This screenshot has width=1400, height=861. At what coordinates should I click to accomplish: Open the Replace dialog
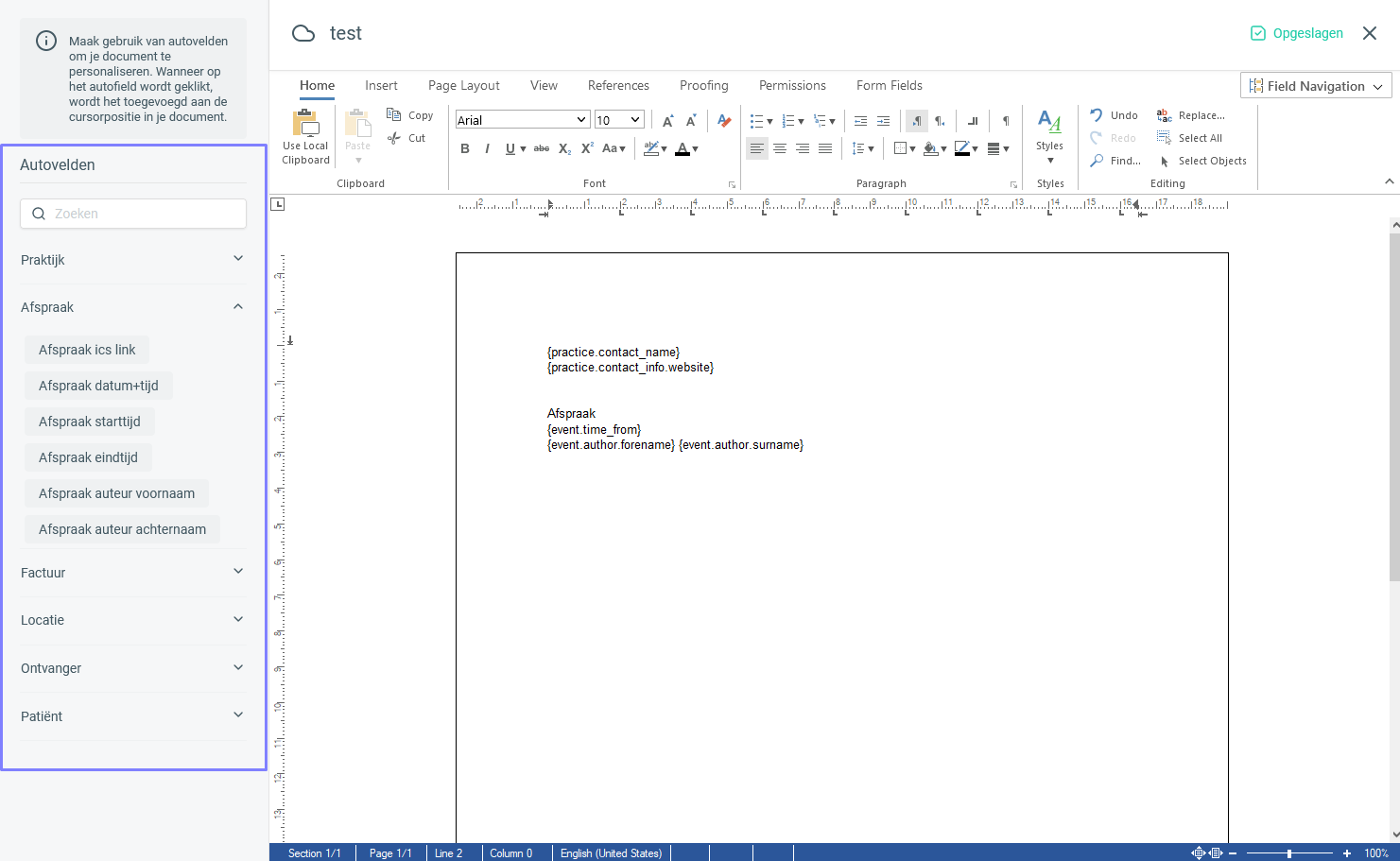point(1190,115)
